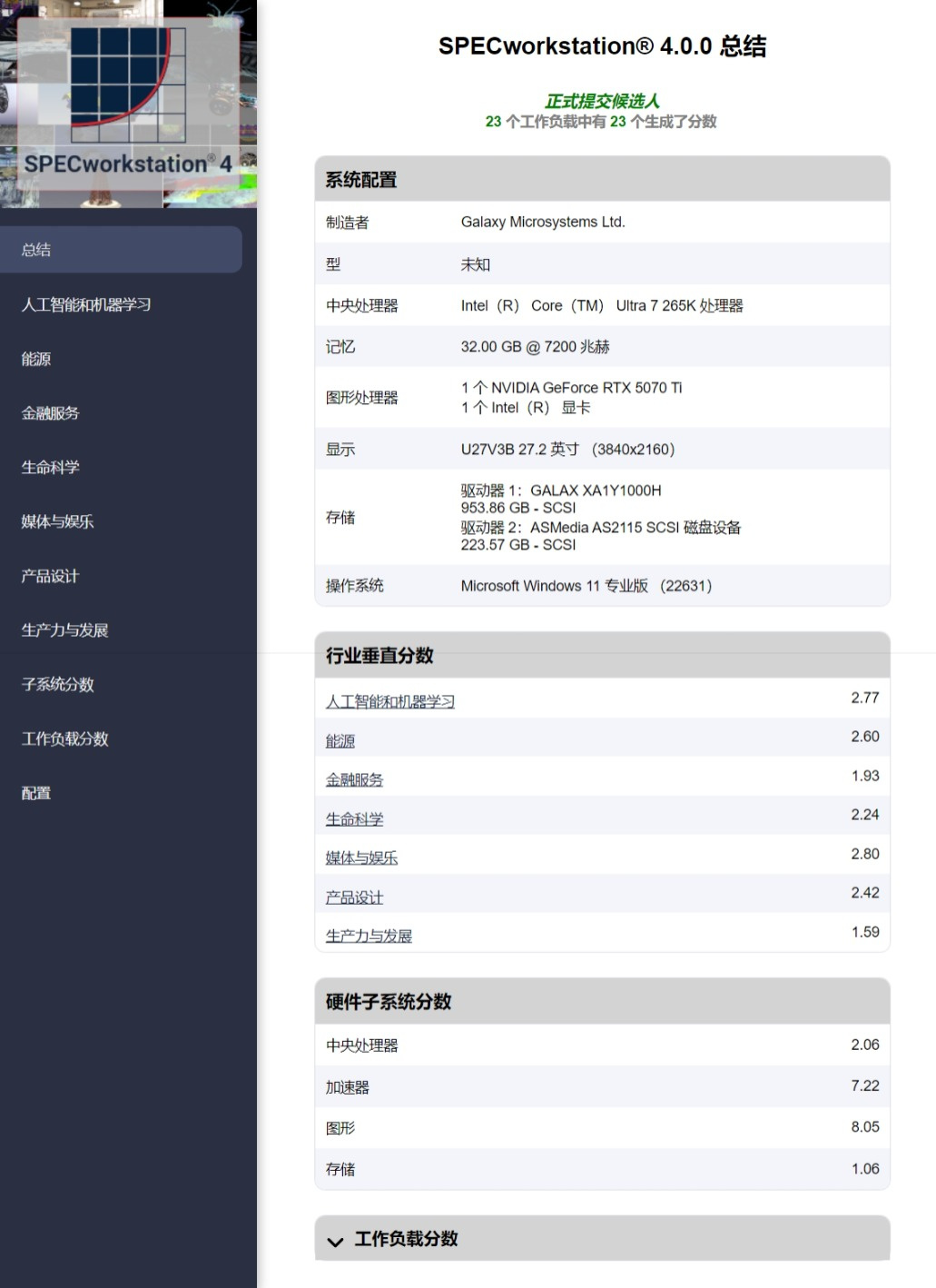Click the text '正式提交候选人'
Screen dimensions: 936x1288
(602, 101)
